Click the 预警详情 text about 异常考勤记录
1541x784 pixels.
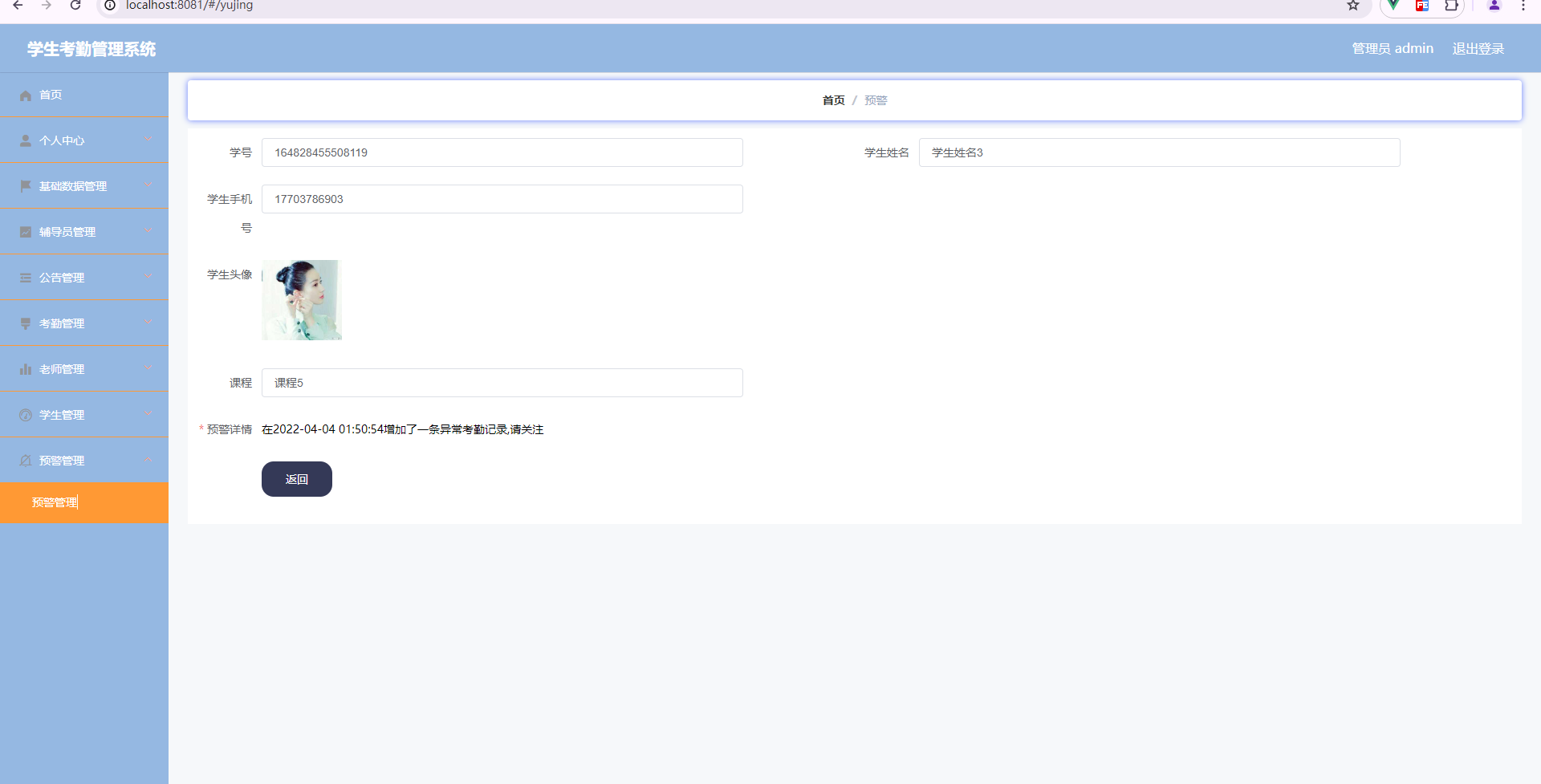403,430
